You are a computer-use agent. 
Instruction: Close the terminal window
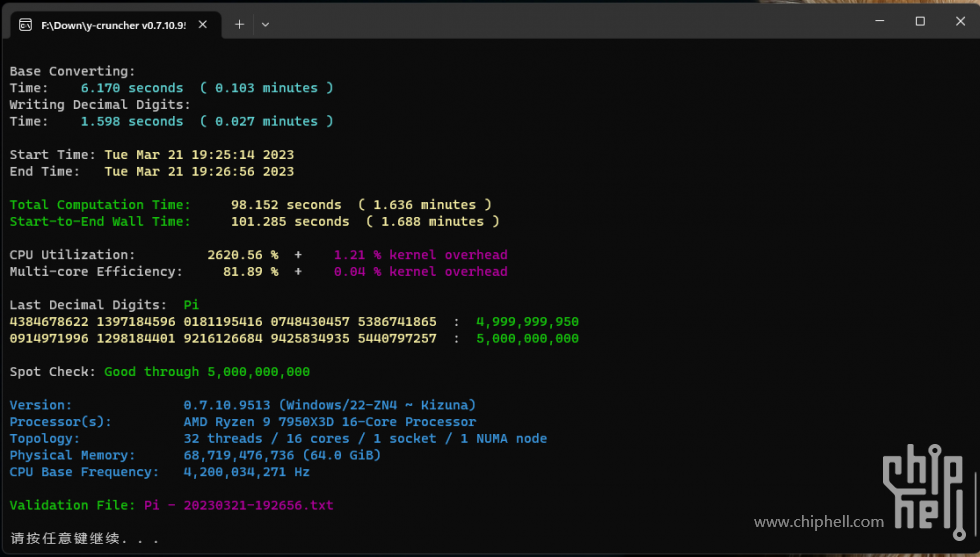pos(960,21)
